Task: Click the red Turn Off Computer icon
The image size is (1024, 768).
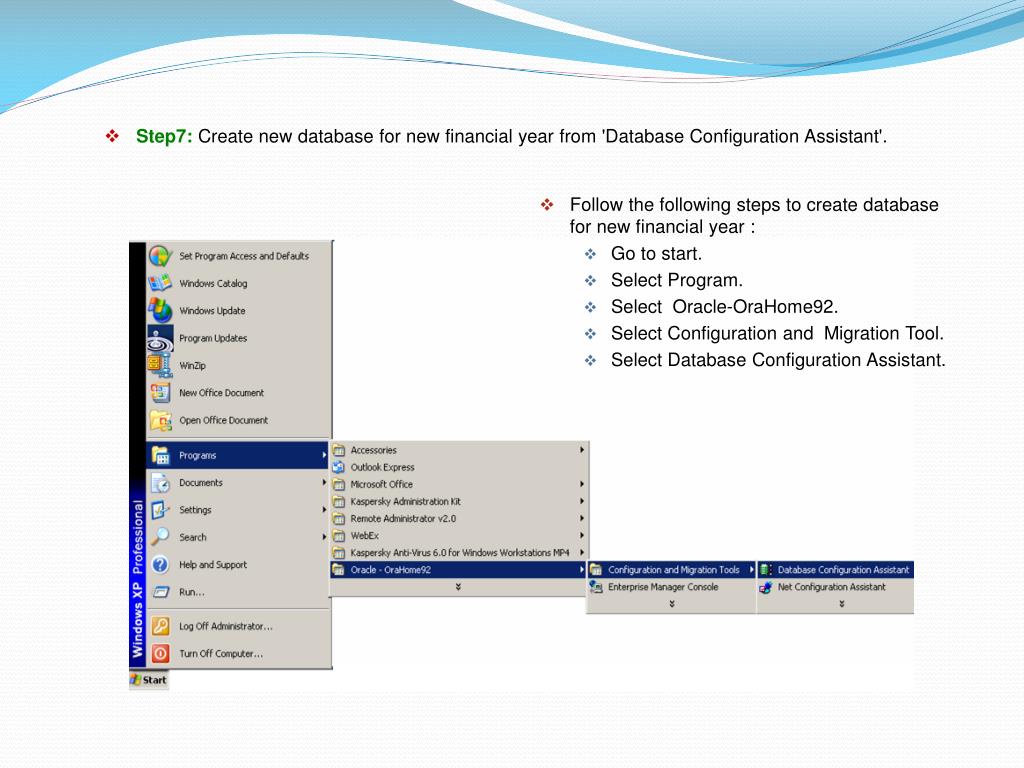Action: (160, 654)
